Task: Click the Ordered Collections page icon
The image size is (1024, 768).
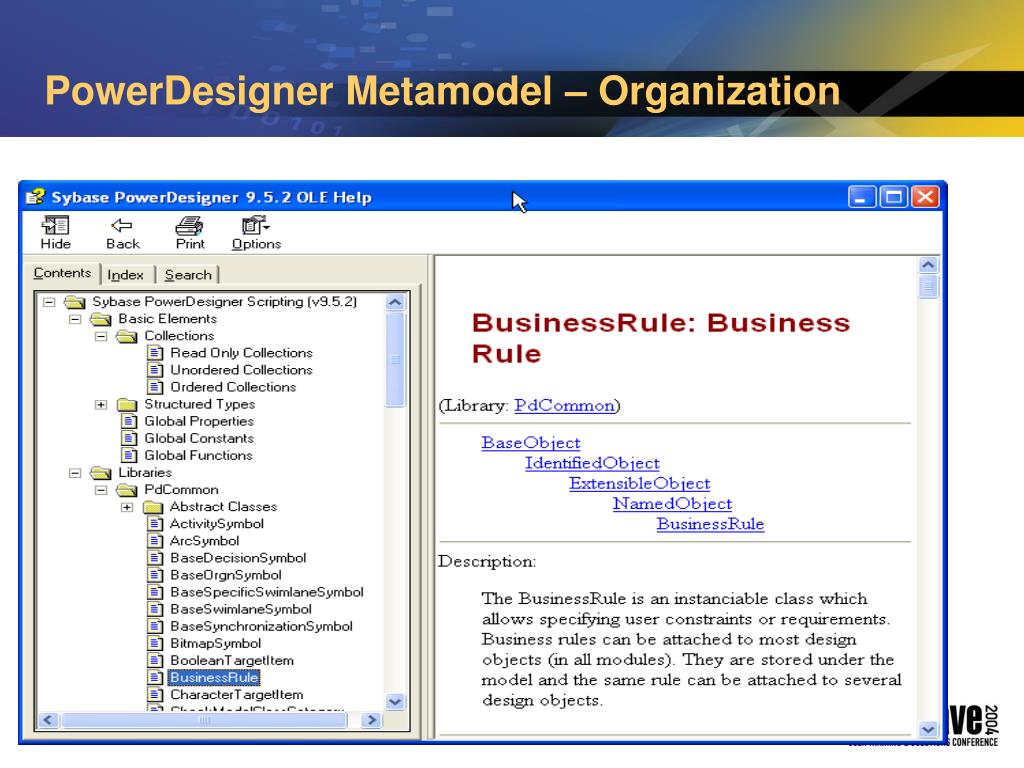Action: 155,387
